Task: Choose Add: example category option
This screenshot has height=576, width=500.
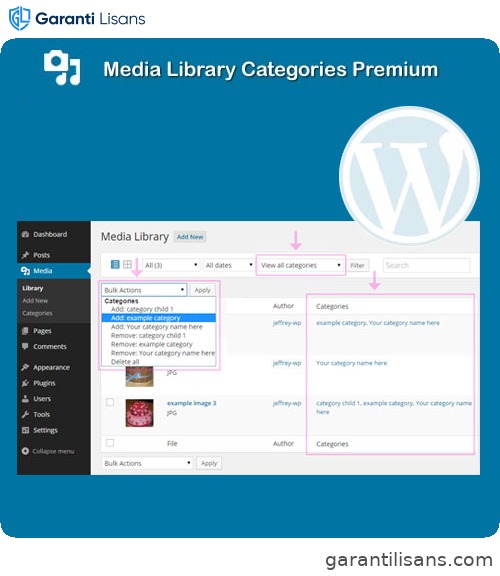Action: (x=159, y=318)
